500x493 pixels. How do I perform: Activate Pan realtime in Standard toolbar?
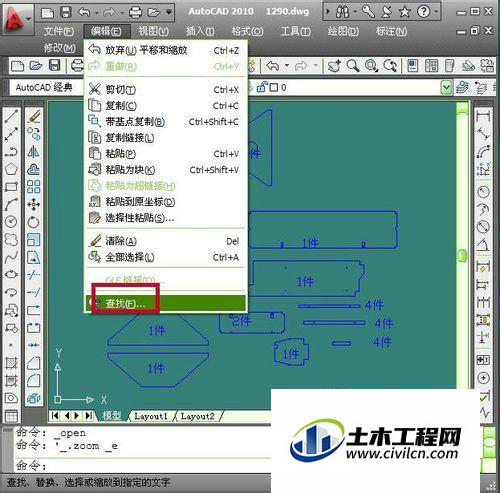pos(334,66)
